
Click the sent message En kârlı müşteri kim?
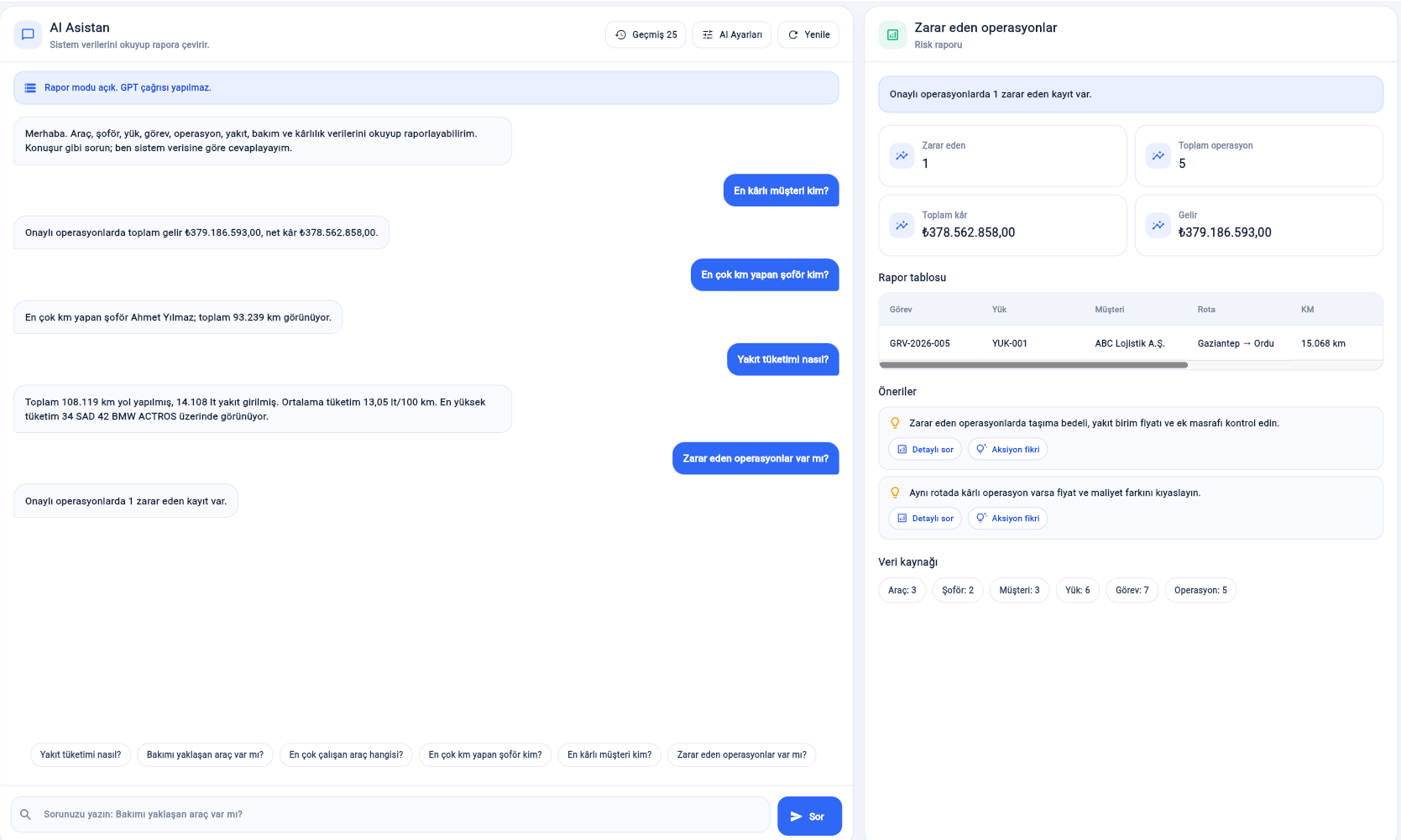click(781, 190)
